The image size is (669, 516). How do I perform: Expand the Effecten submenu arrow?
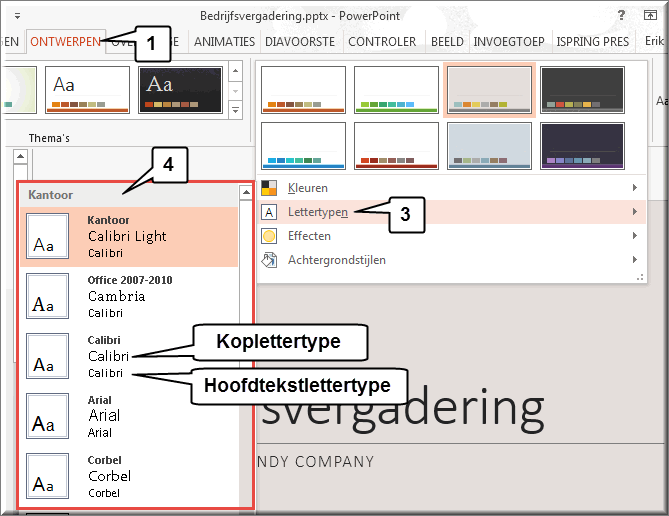click(635, 236)
